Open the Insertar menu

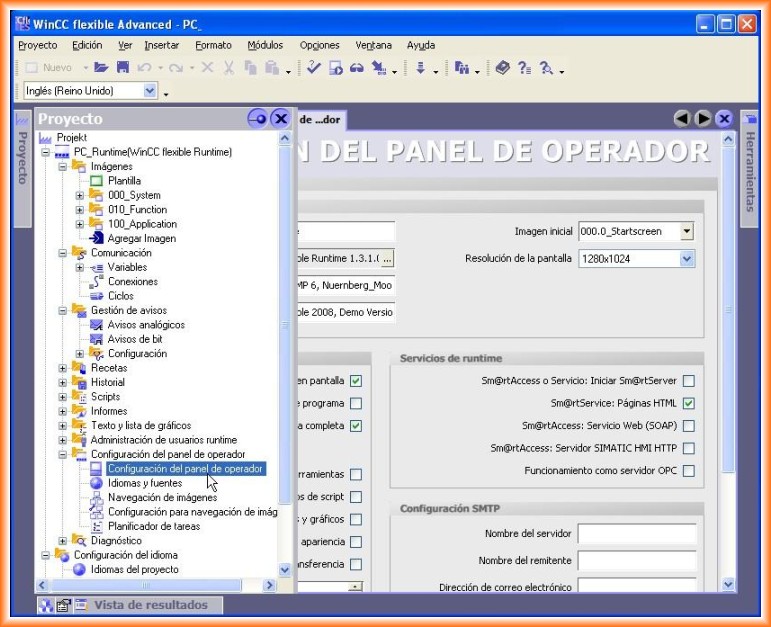(161, 45)
